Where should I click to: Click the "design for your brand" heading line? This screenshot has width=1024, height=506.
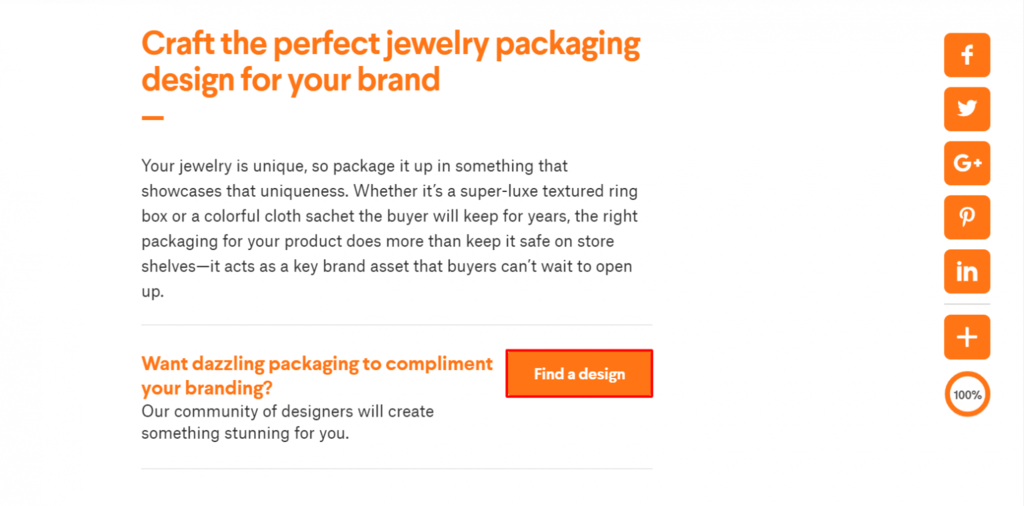pos(290,80)
